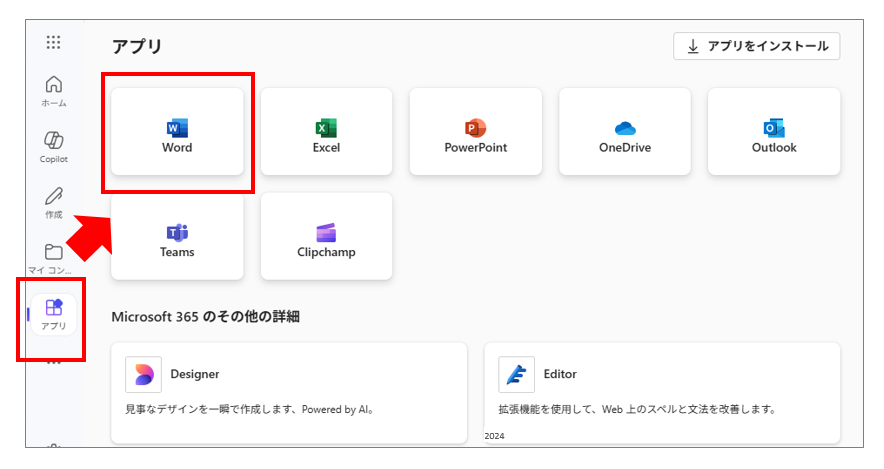The height and width of the screenshot is (469, 884).
Task: Click the アプリ page heading
Action: (137, 46)
